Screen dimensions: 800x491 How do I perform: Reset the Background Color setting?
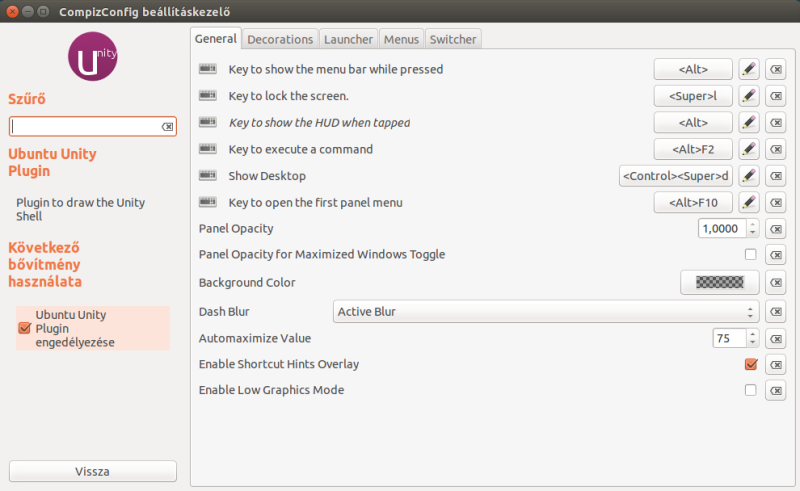pos(776,282)
